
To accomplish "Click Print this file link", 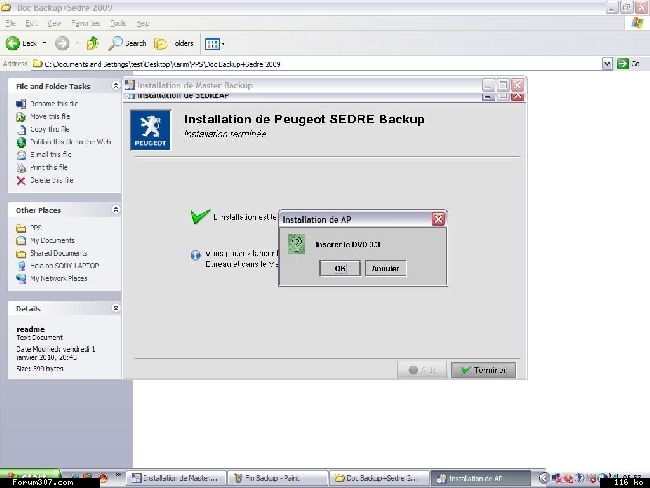I will [49, 167].
